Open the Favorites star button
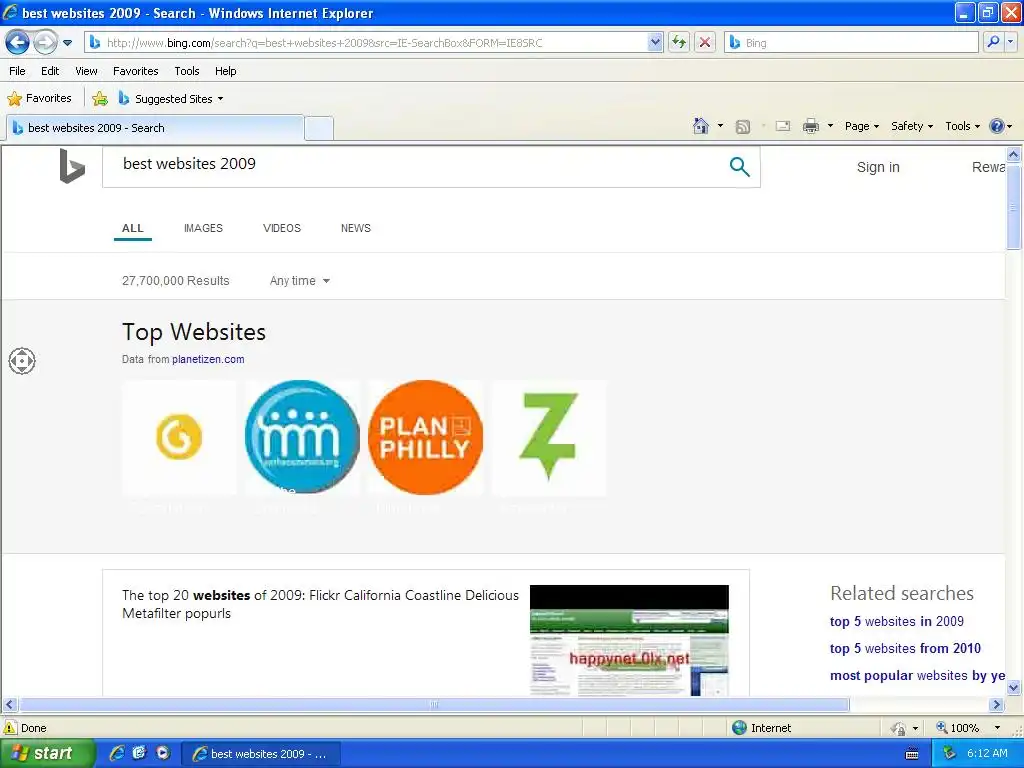Image resolution: width=1024 pixels, height=768 pixels. coord(39,99)
